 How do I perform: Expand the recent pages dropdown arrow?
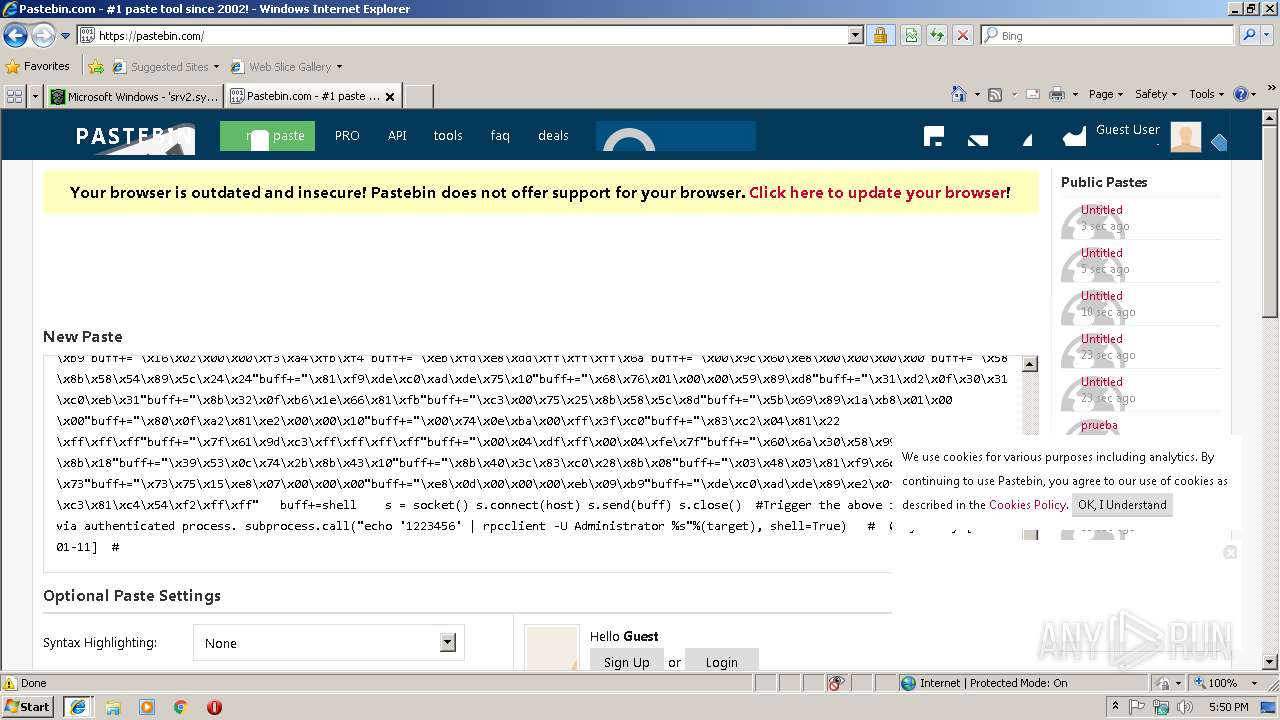(65, 36)
